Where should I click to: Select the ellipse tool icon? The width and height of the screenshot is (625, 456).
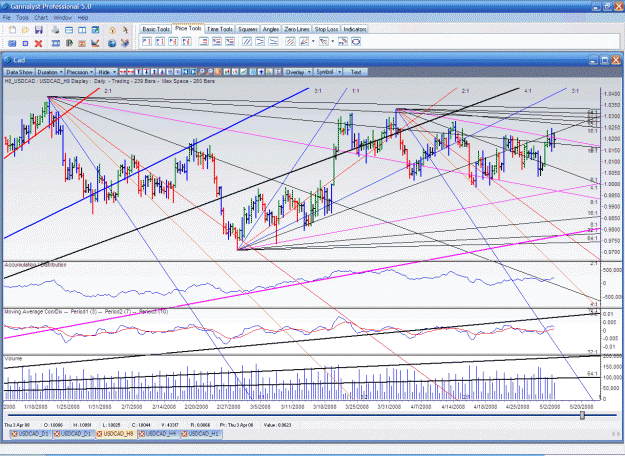(356, 41)
